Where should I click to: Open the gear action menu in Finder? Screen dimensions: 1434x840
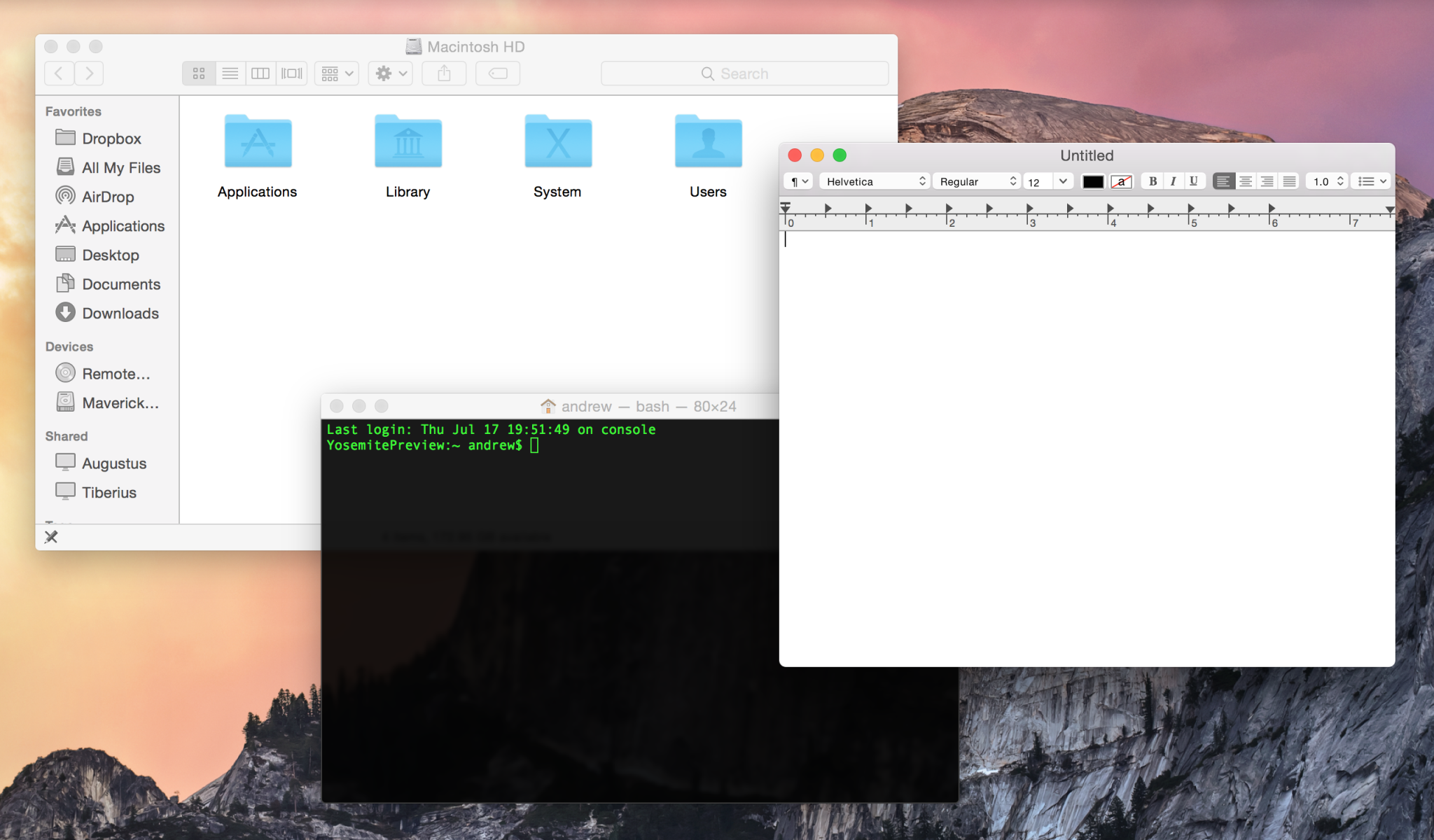pos(389,73)
